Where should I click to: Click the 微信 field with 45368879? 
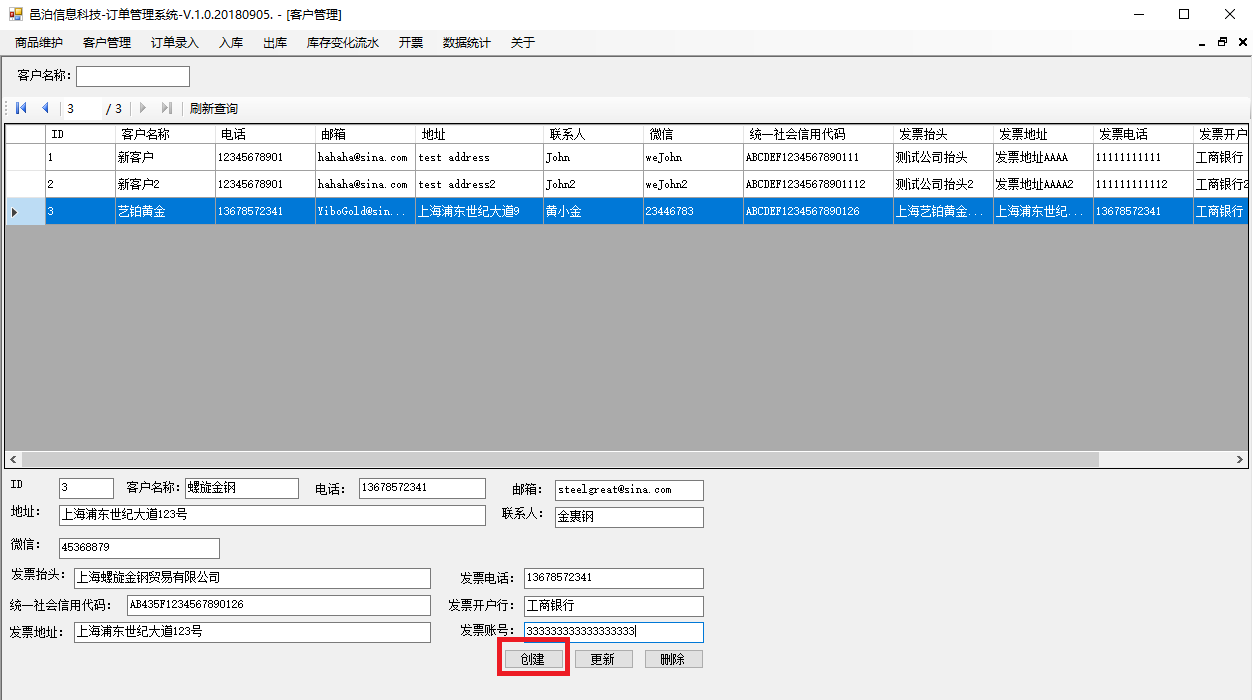[139, 548]
